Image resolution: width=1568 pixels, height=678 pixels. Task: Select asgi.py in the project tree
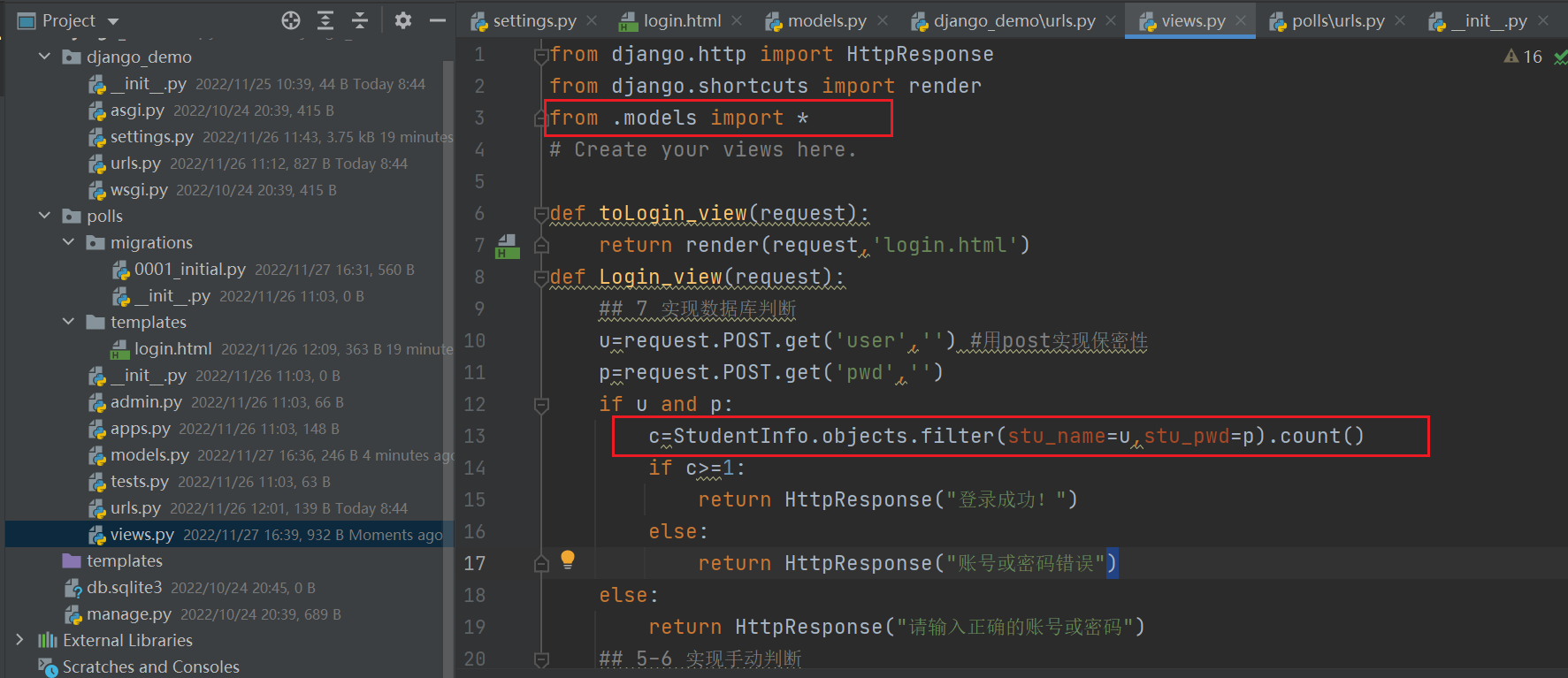(137, 110)
